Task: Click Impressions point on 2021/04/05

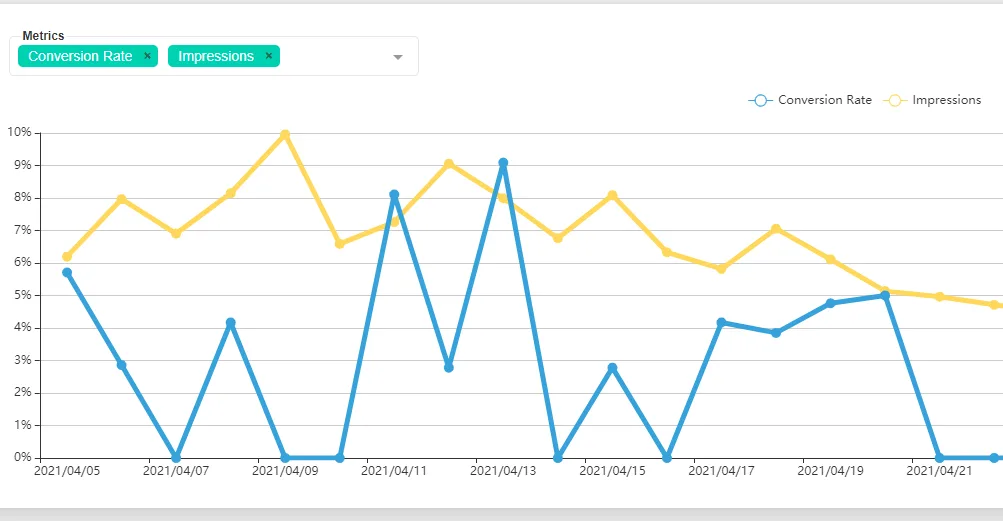Action: point(67,257)
